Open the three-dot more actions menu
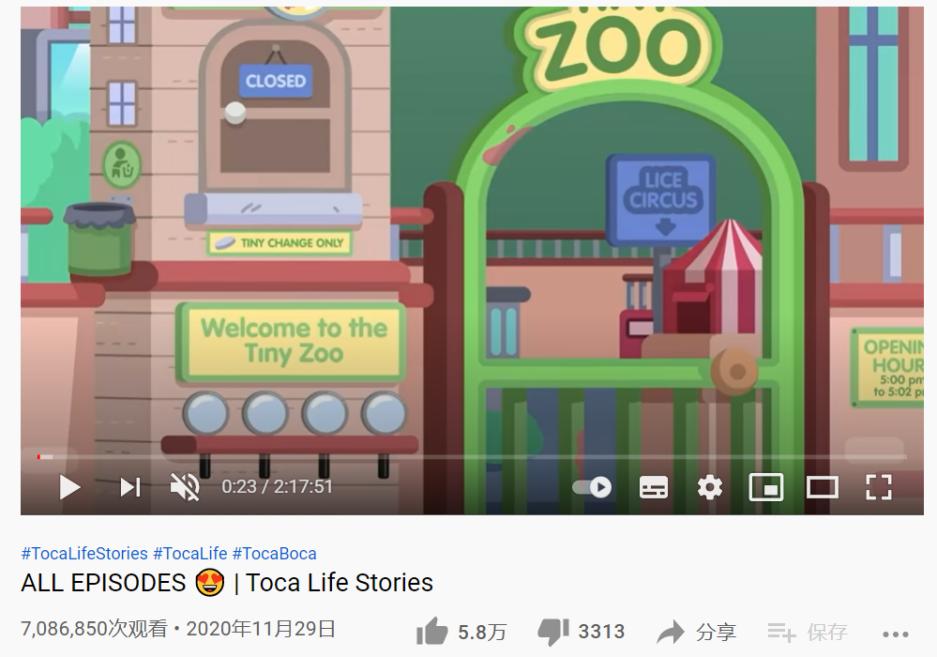Viewport: 937px width, 657px height. [x=895, y=634]
